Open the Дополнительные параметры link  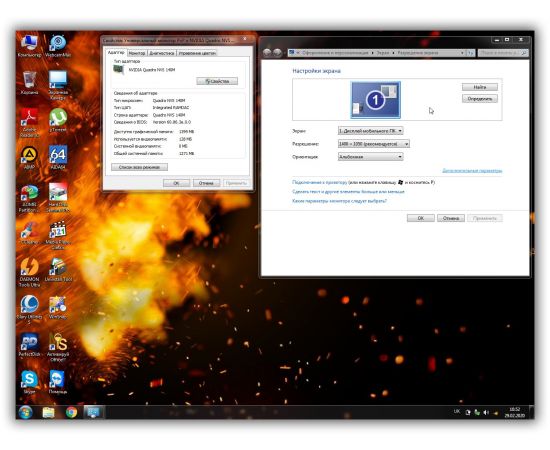tap(472, 171)
